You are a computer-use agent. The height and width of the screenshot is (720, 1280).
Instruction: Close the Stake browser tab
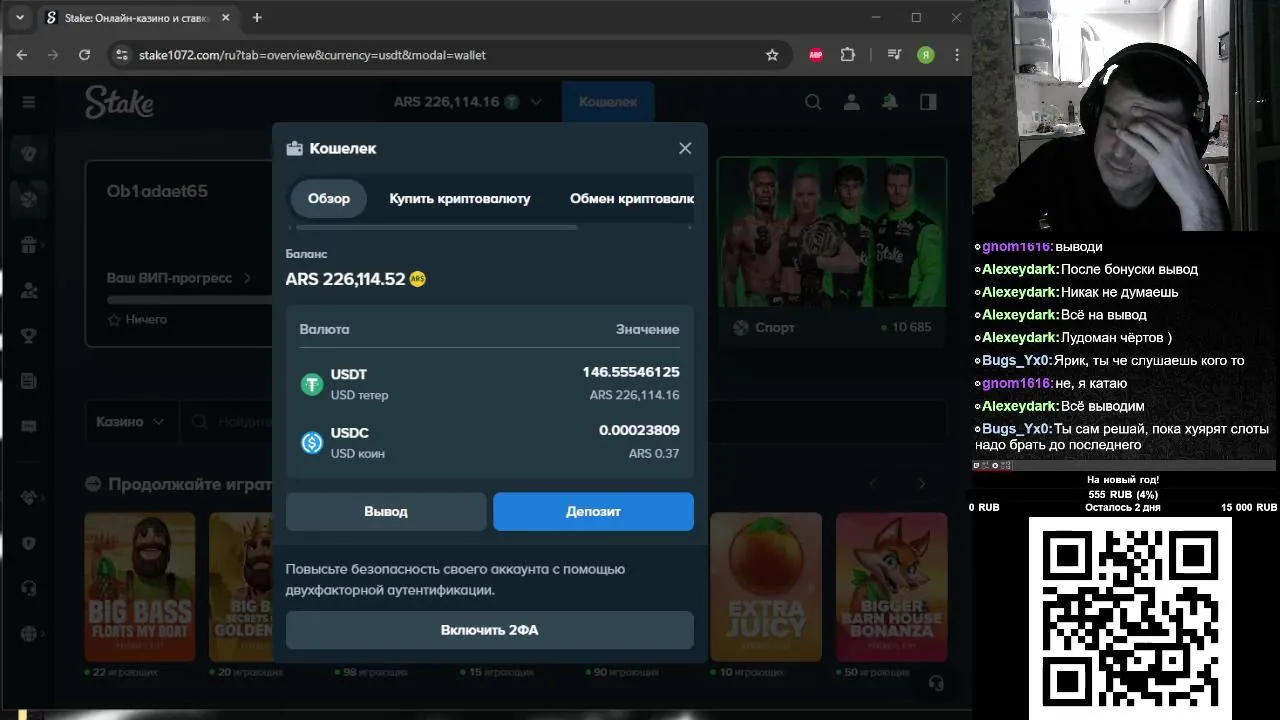[227, 18]
